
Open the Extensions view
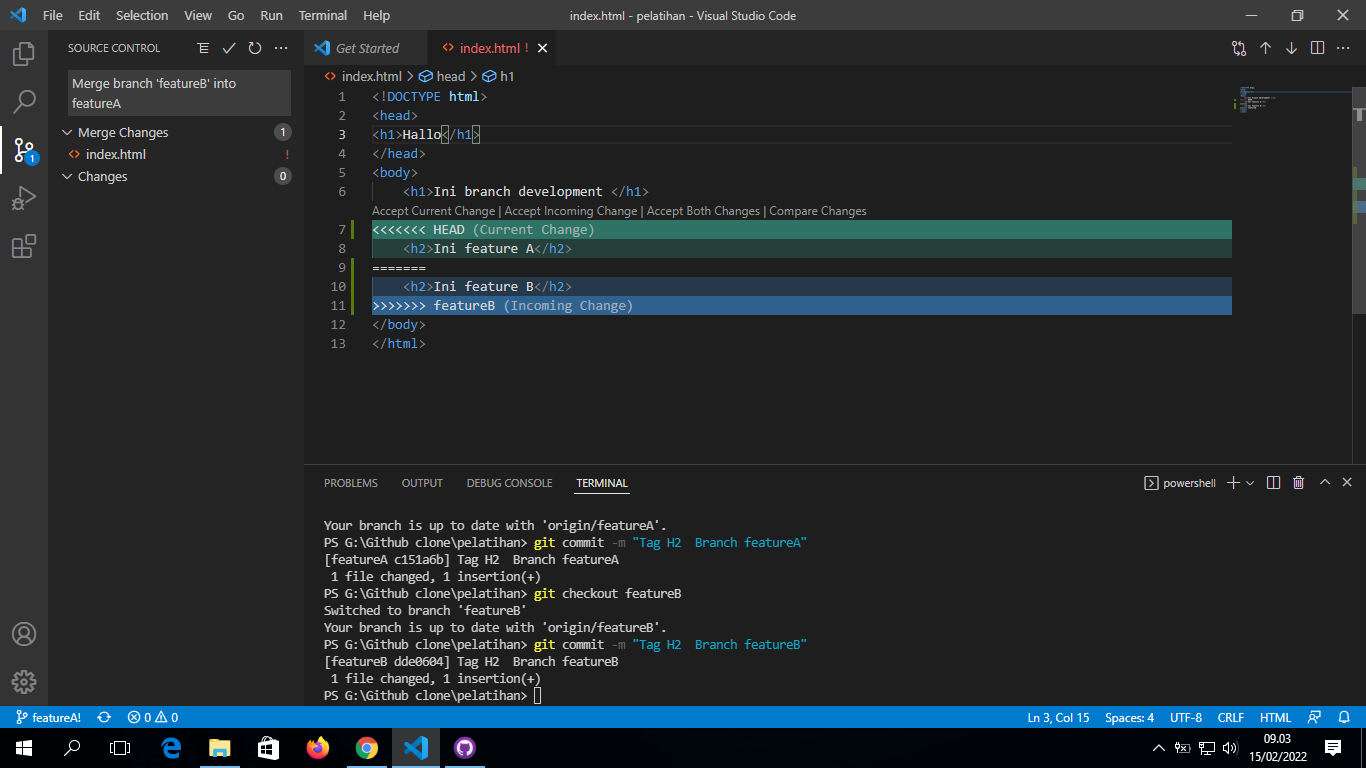pos(24,246)
